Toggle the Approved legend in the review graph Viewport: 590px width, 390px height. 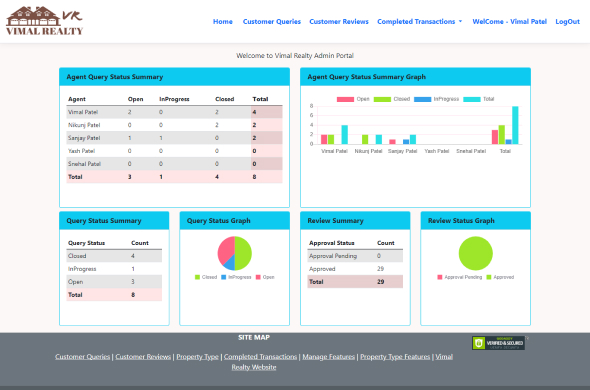click(x=500, y=277)
